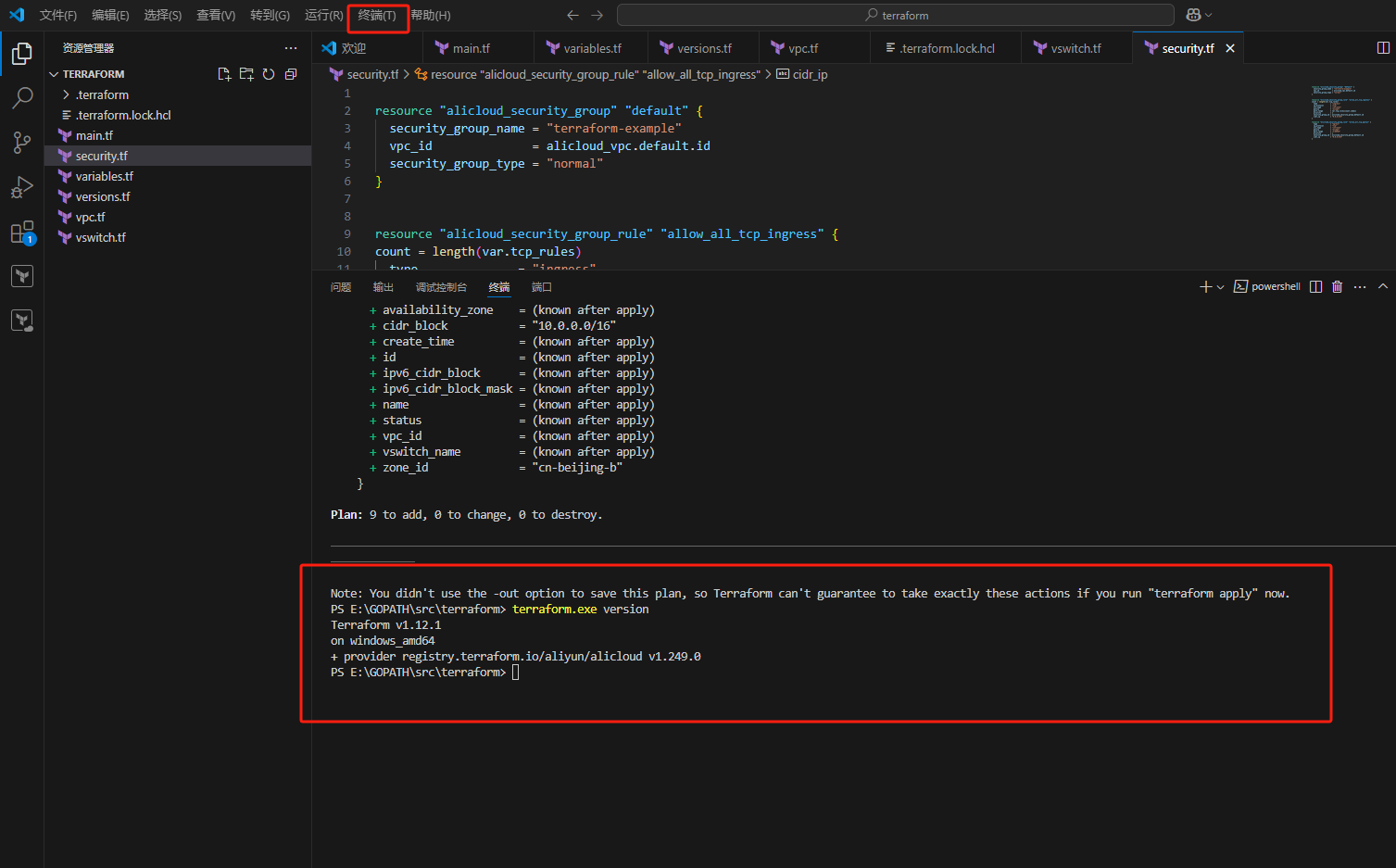Viewport: 1396px width, 868px height.
Task: Open the first Terraform activity bar icon
Action: pos(22,276)
